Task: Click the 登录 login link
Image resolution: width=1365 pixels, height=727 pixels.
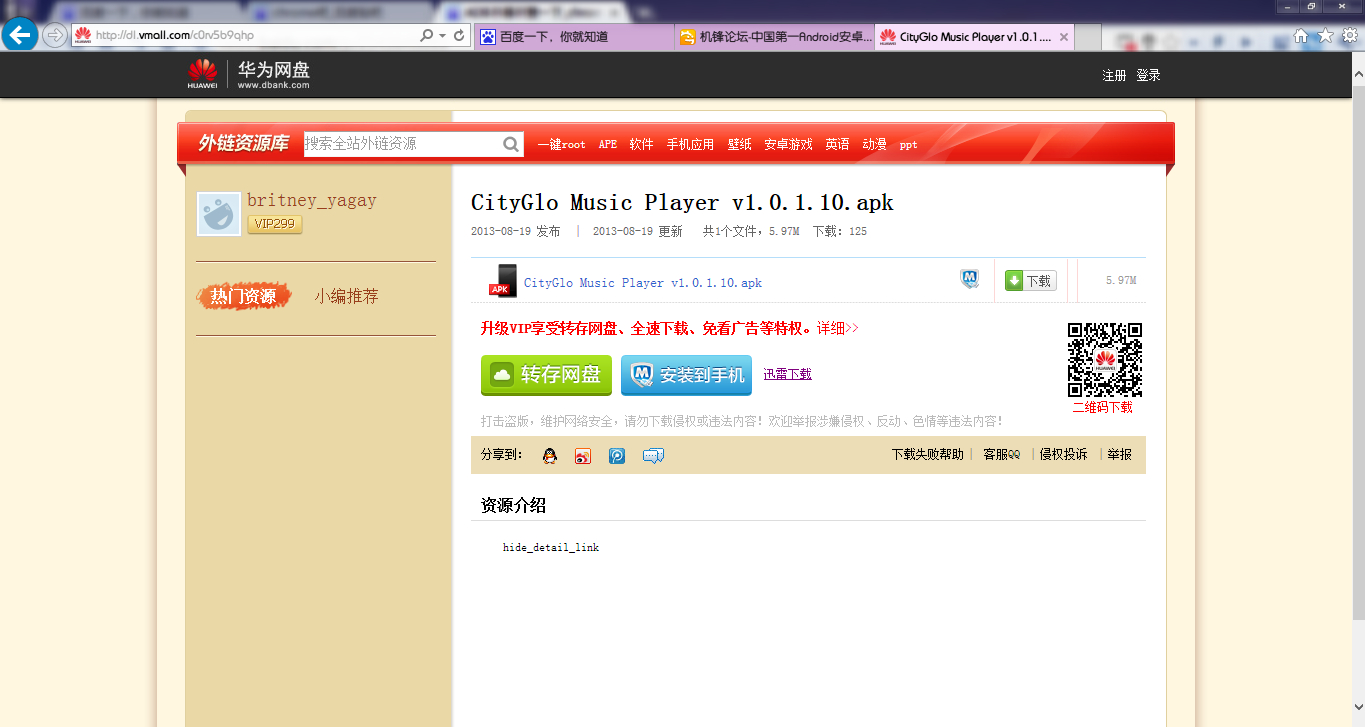Action: (1148, 76)
